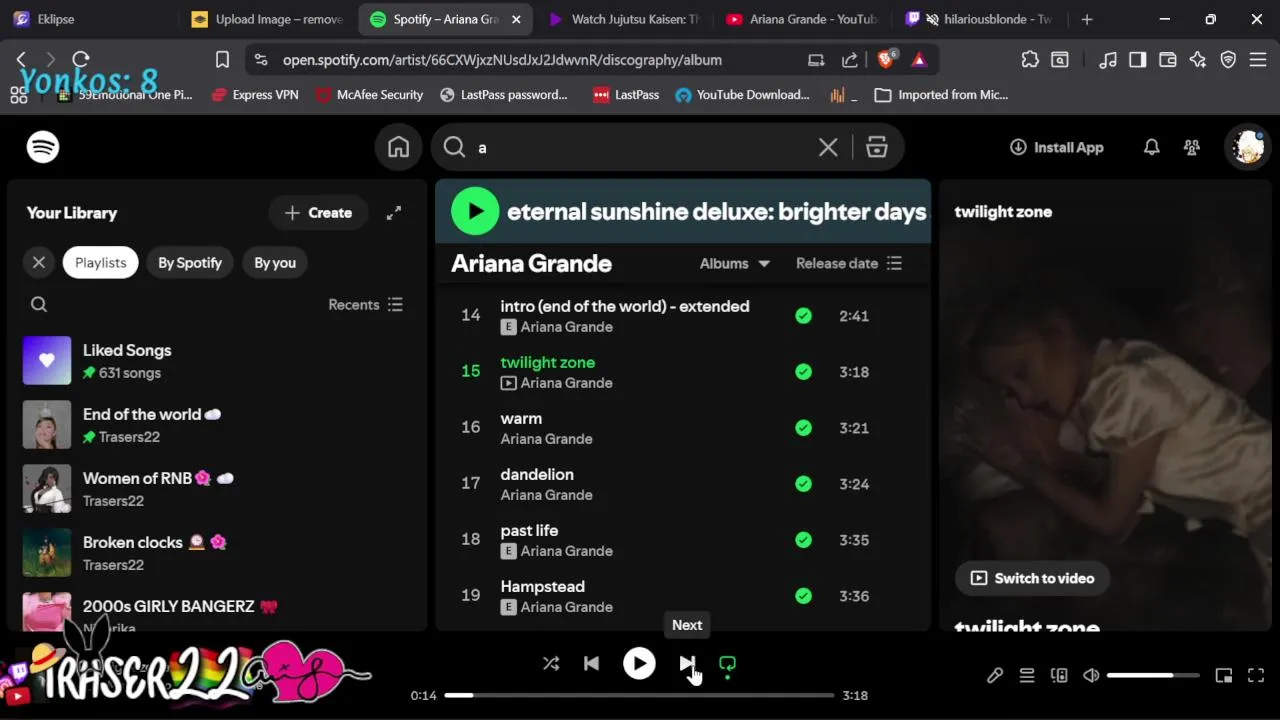Filter library By Spotify

click(x=190, y=263)
